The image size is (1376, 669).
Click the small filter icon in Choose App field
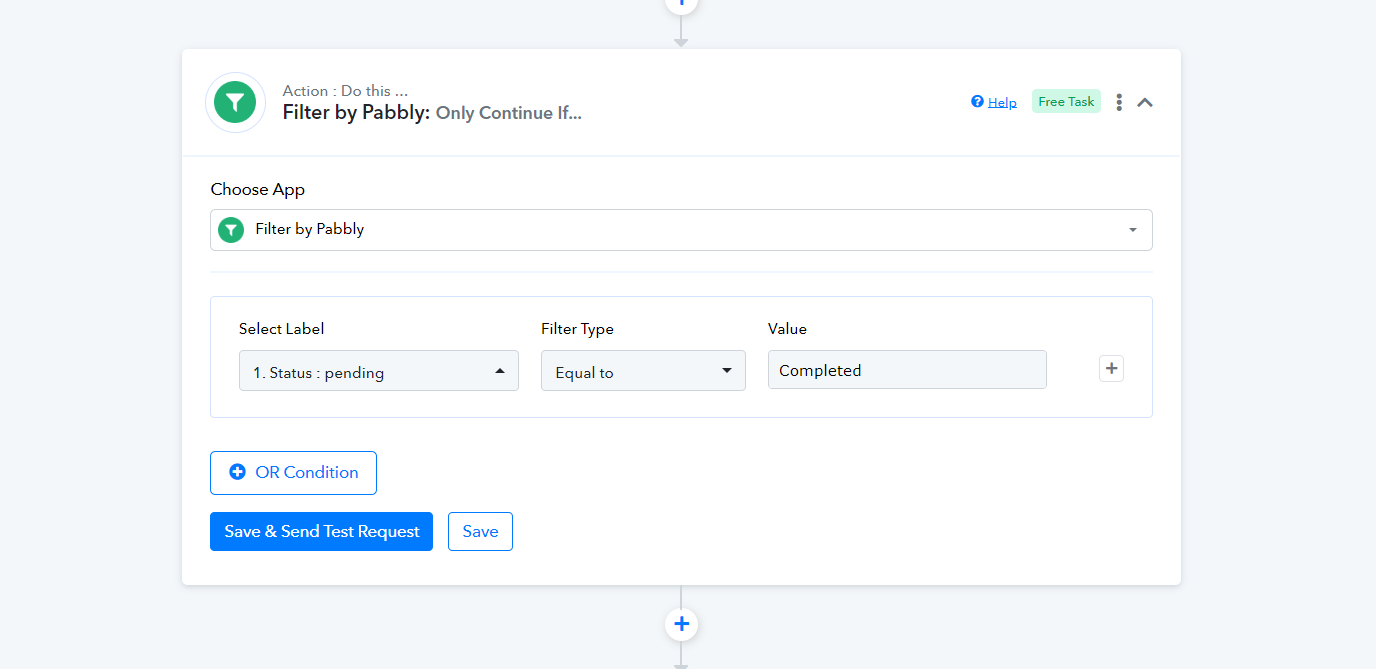point(231,230)
